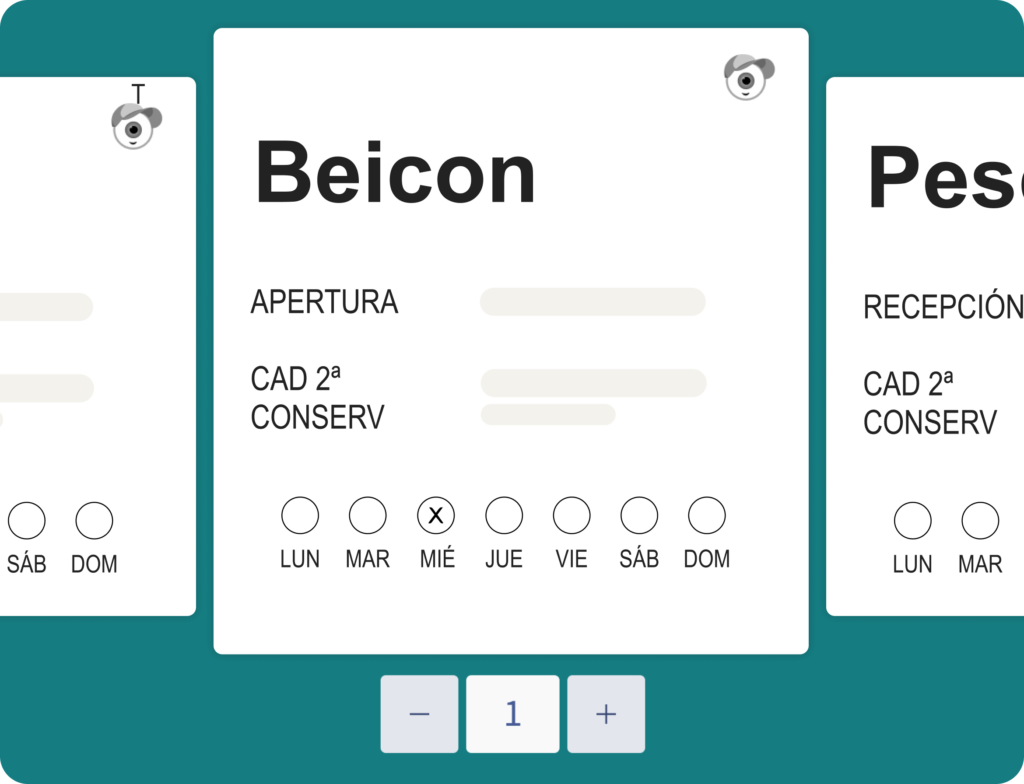Screen dimensions: 1024x784
Task: Select MAR circle on the right card
Action: pos(980,521)
